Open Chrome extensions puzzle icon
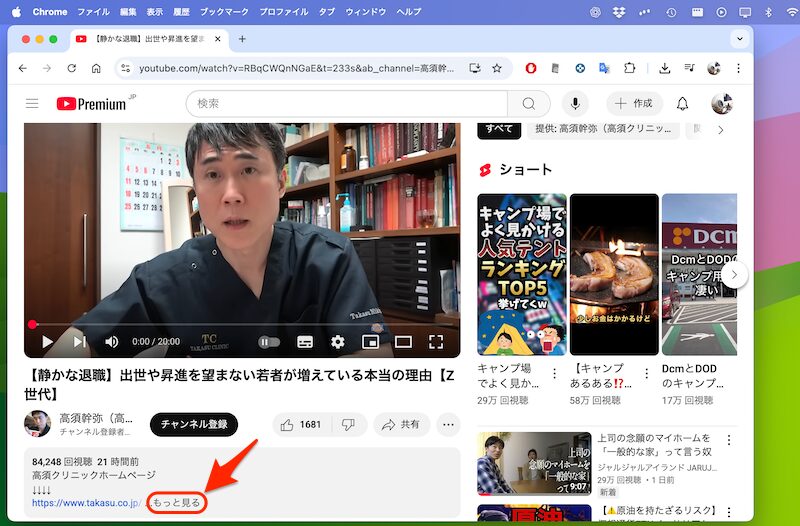The image size is (800, 526). 630,68
